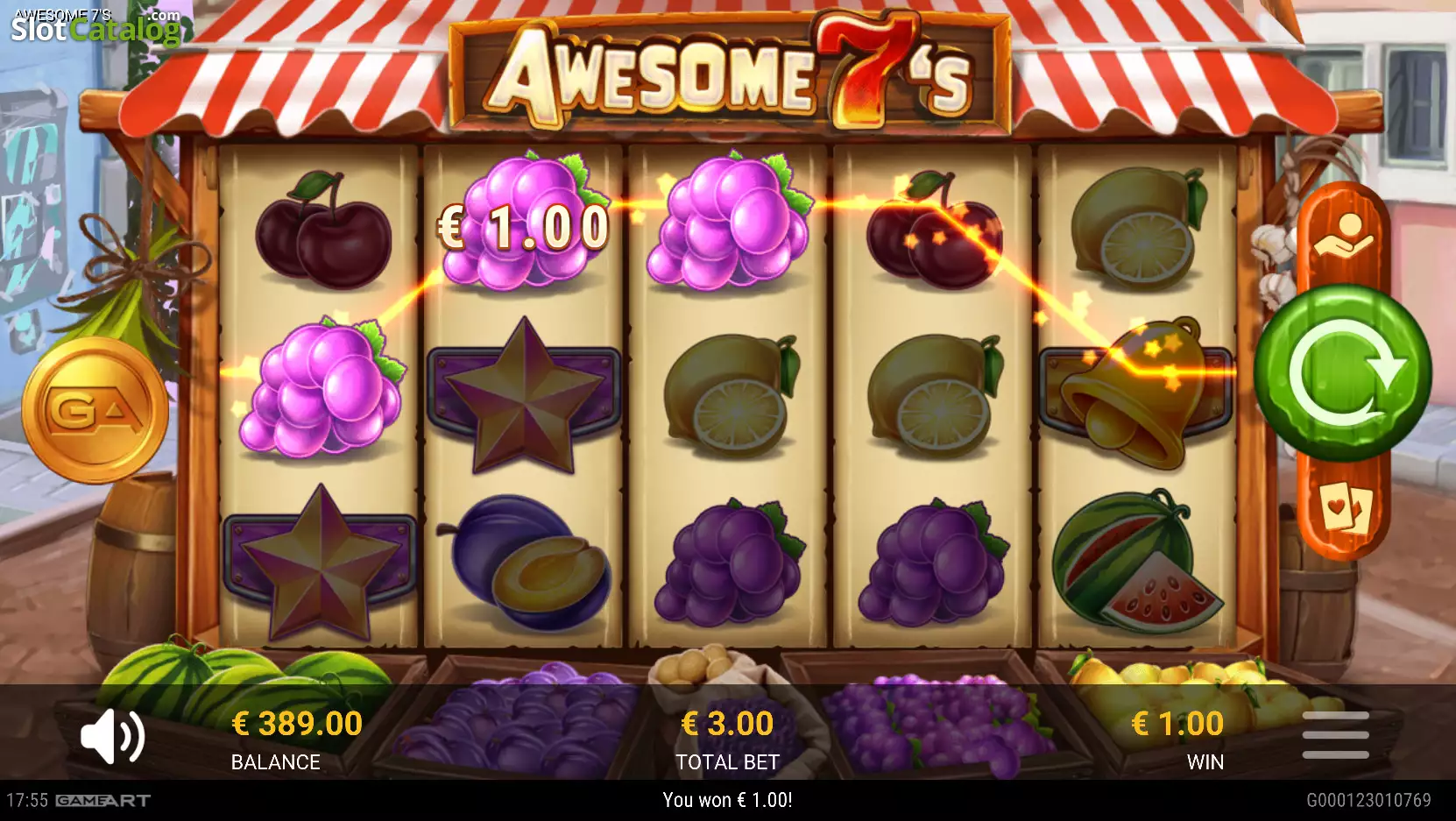This screenshot has width=1456, height=821.
Task: Mute the sound with the speaker icon
Action: [113, 736]
